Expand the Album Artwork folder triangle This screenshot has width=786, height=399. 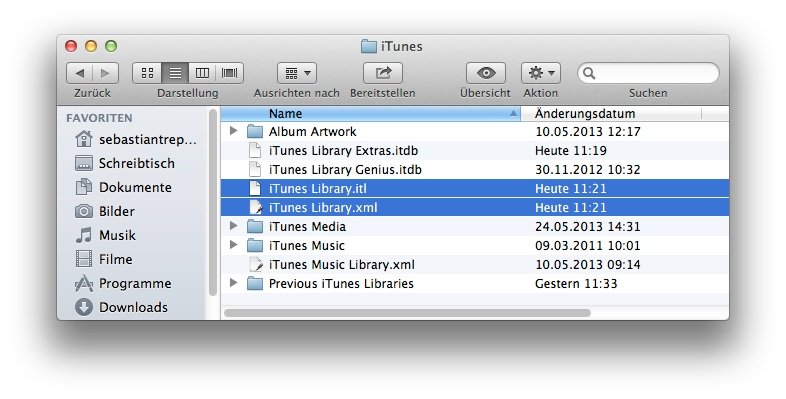tap(233, 131)
